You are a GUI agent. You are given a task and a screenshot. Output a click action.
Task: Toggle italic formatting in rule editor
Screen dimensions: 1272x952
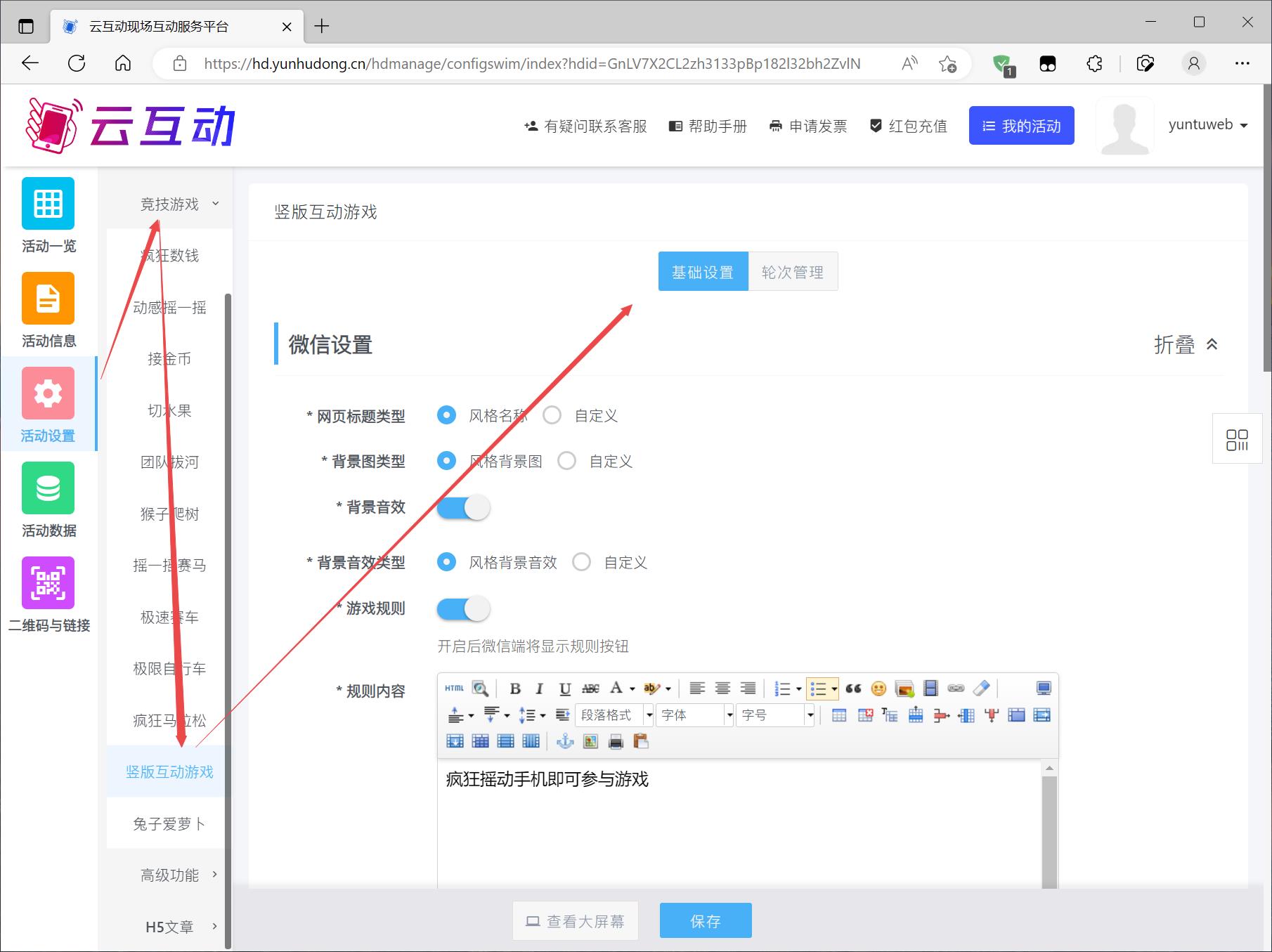539,689
